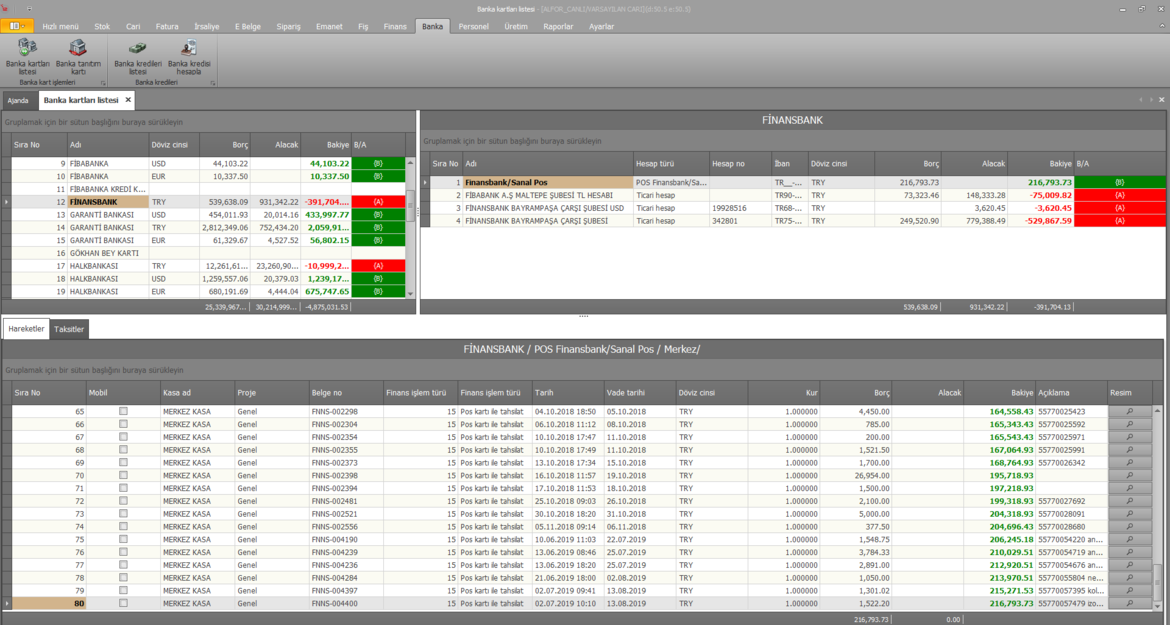Expand Banka kart işlemleri group launcher
1170x625 pixels.
point(103,83)
